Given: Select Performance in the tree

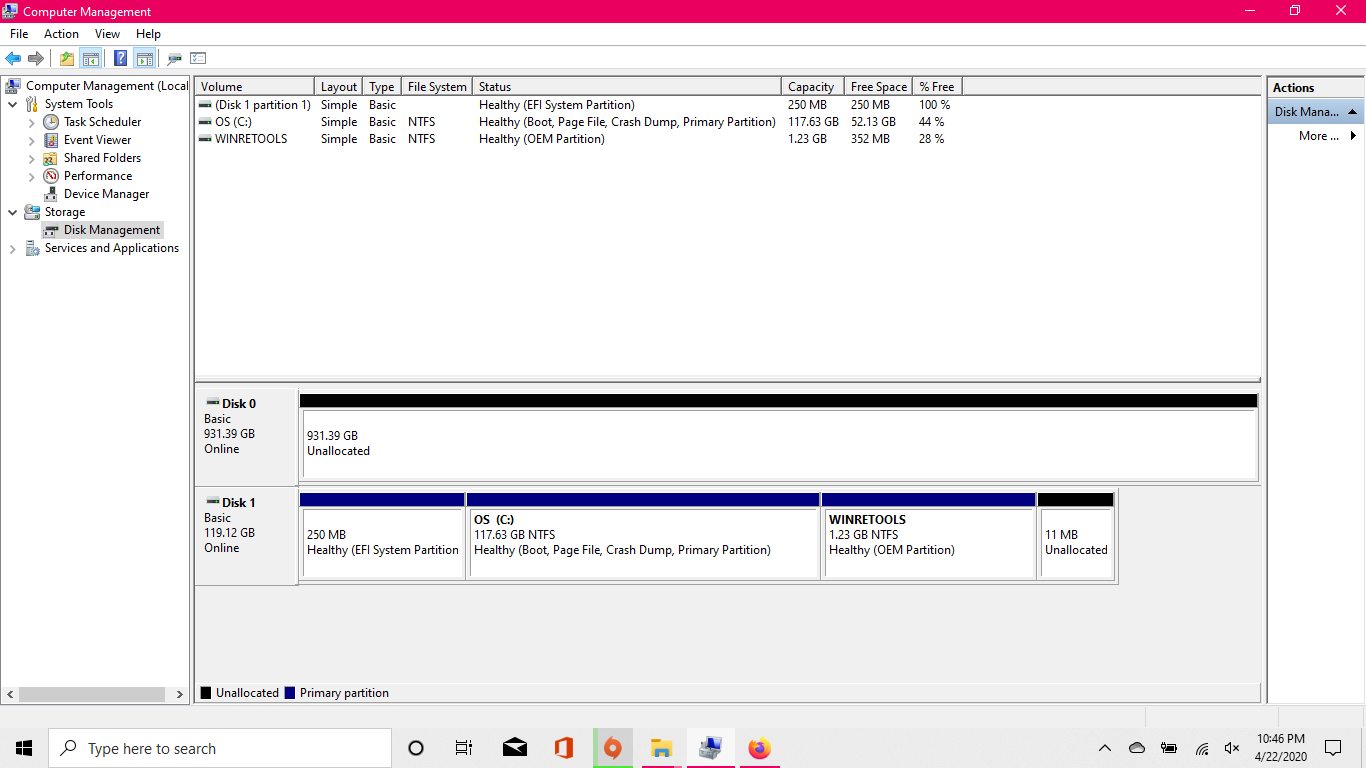Looking at the screenshot, I should coord(98,176).
